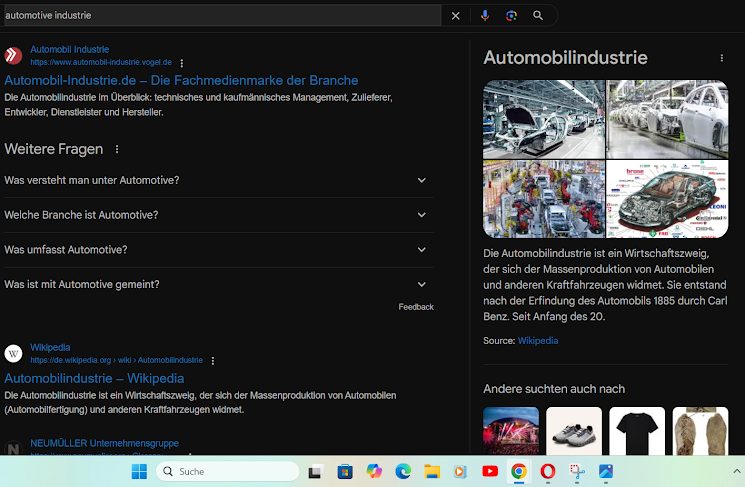Expand 'Was umfasst Automotive?' question
The height and width of the screenshot is (487, 745).
point(219,250)
